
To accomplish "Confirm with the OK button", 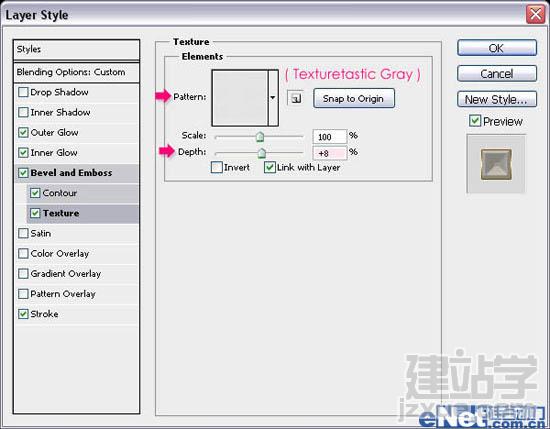I will [x=497, y=48].
